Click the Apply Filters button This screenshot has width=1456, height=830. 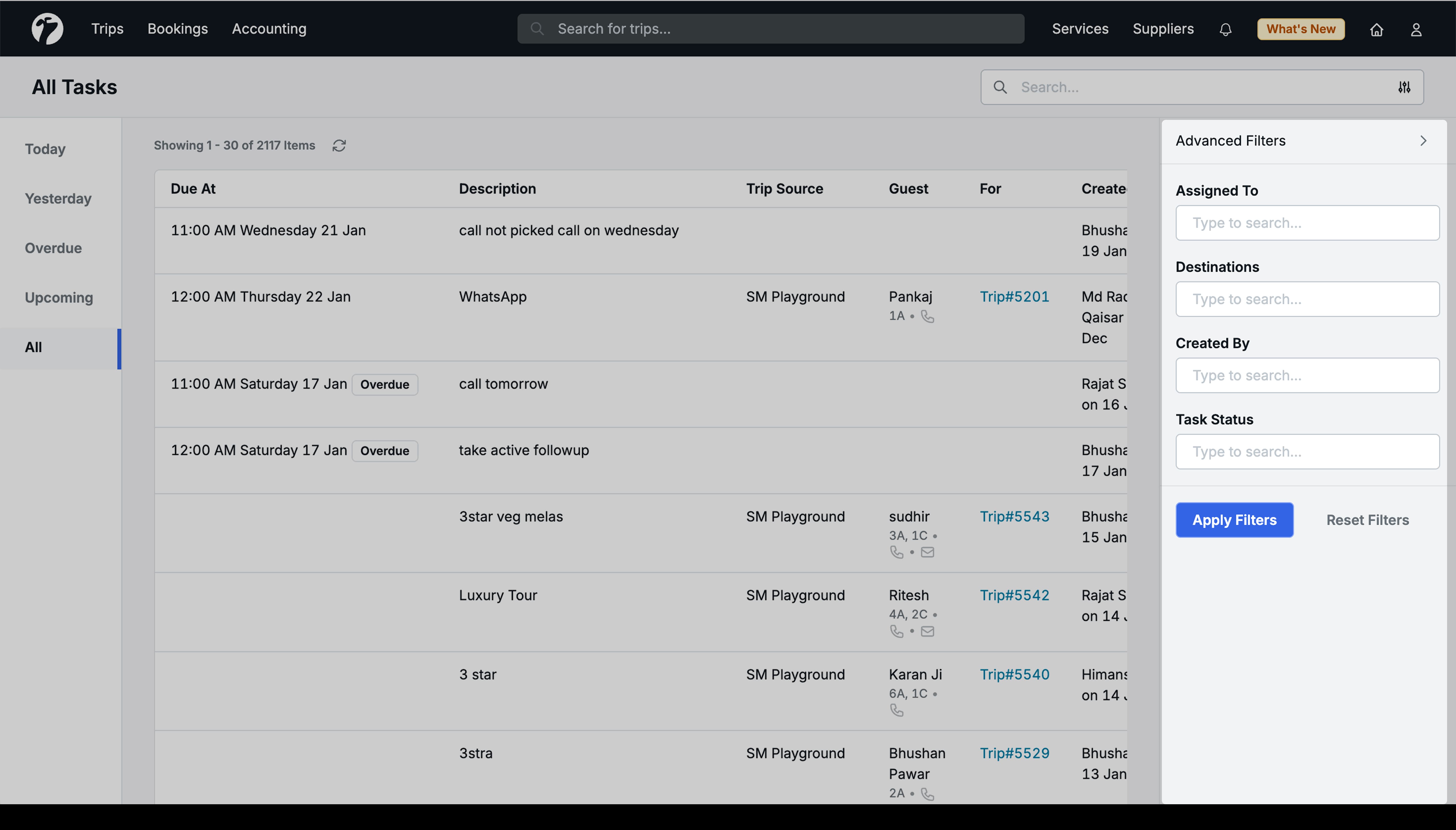tap(1234, 519)
